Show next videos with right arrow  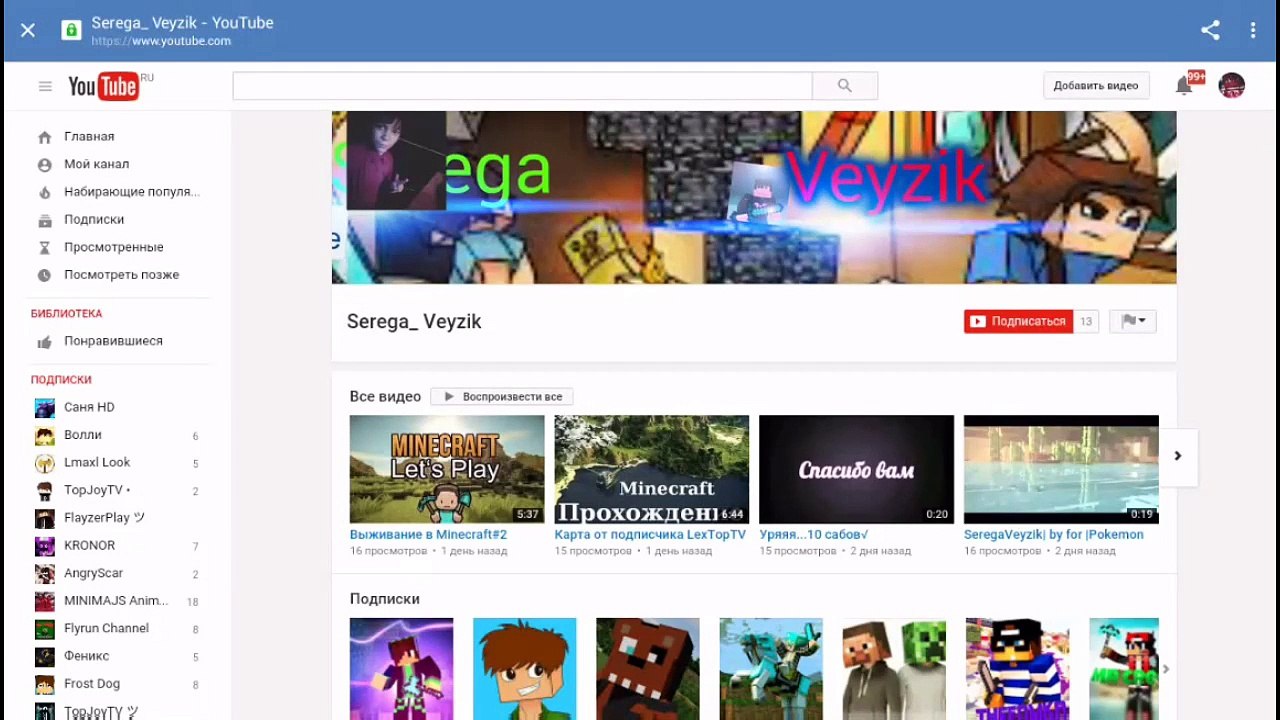[x=1178, y=456]
